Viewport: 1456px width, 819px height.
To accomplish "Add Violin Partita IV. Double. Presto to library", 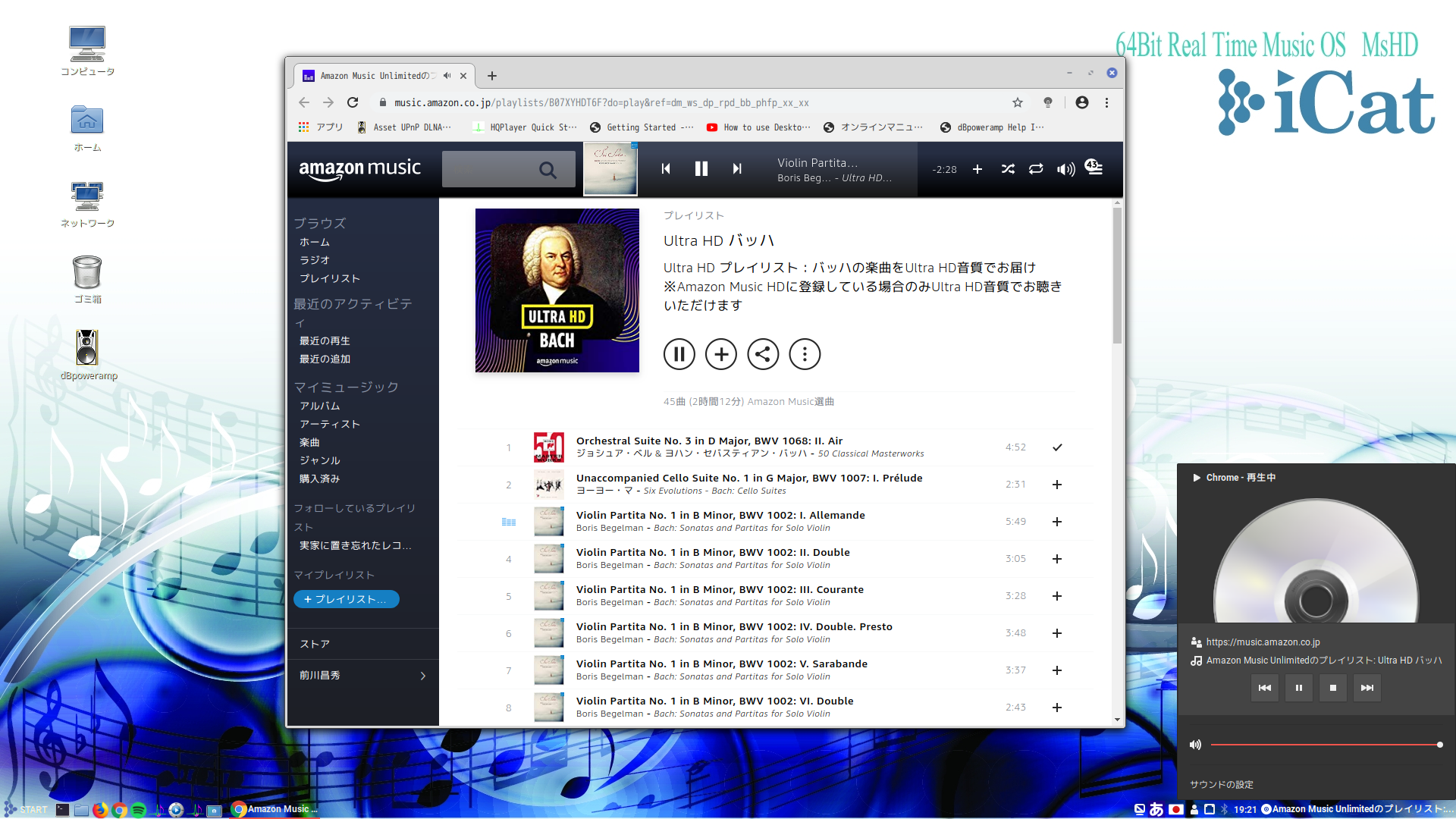I will pyautogui.click(x=1057, y=633).
